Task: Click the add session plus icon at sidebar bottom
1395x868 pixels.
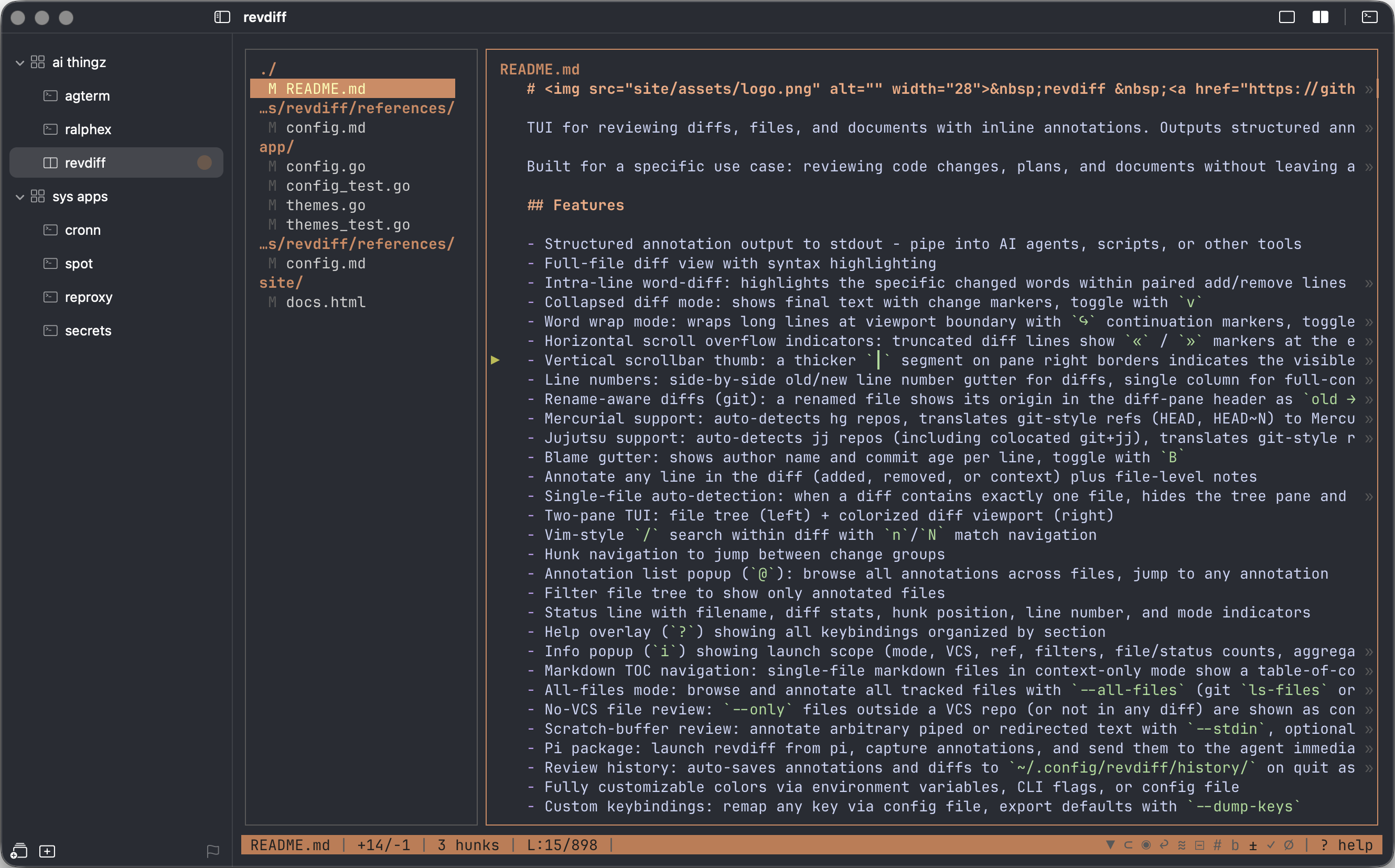Action: click(47, 851)
